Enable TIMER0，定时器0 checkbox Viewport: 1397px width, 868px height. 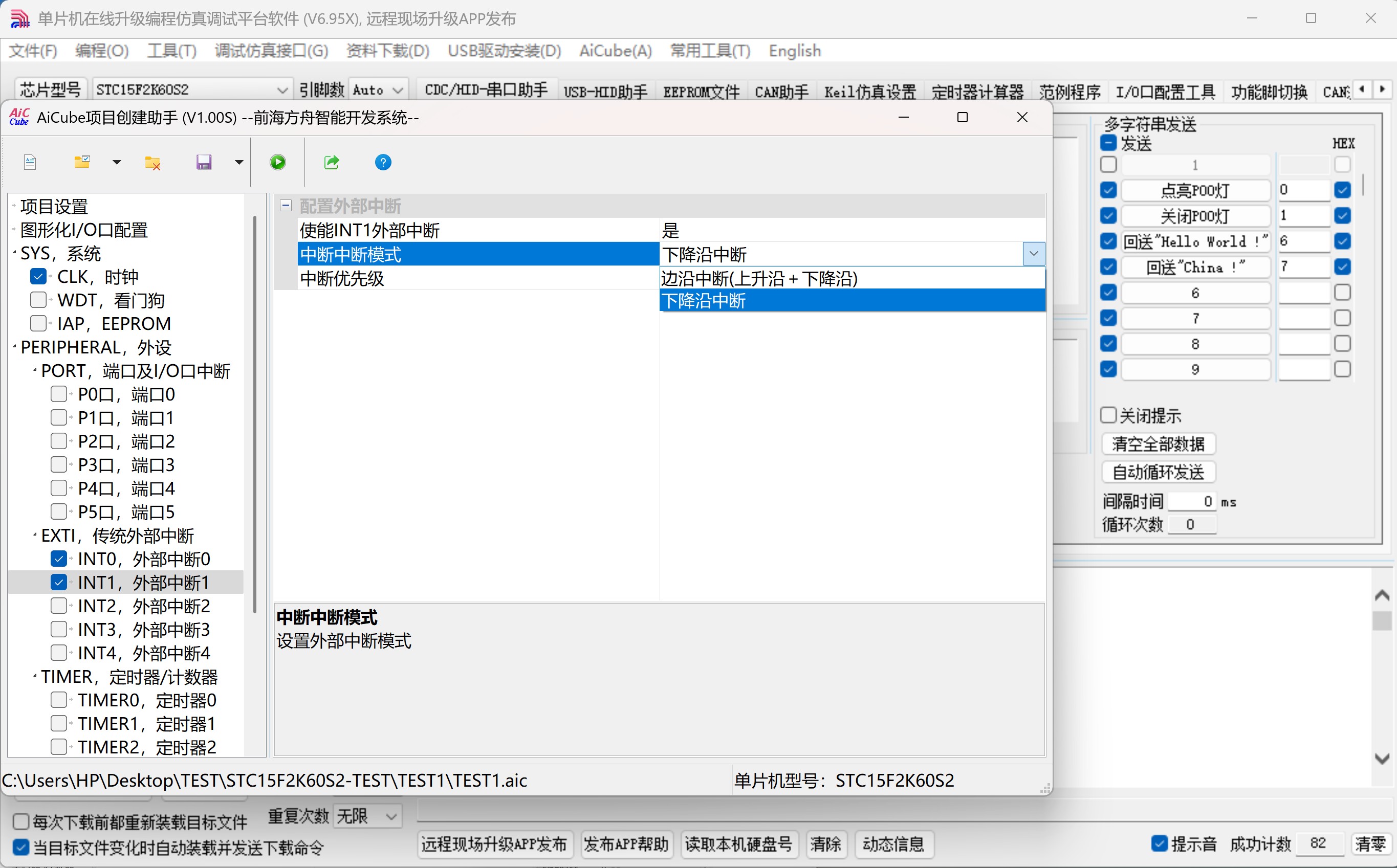coord(58,700)
